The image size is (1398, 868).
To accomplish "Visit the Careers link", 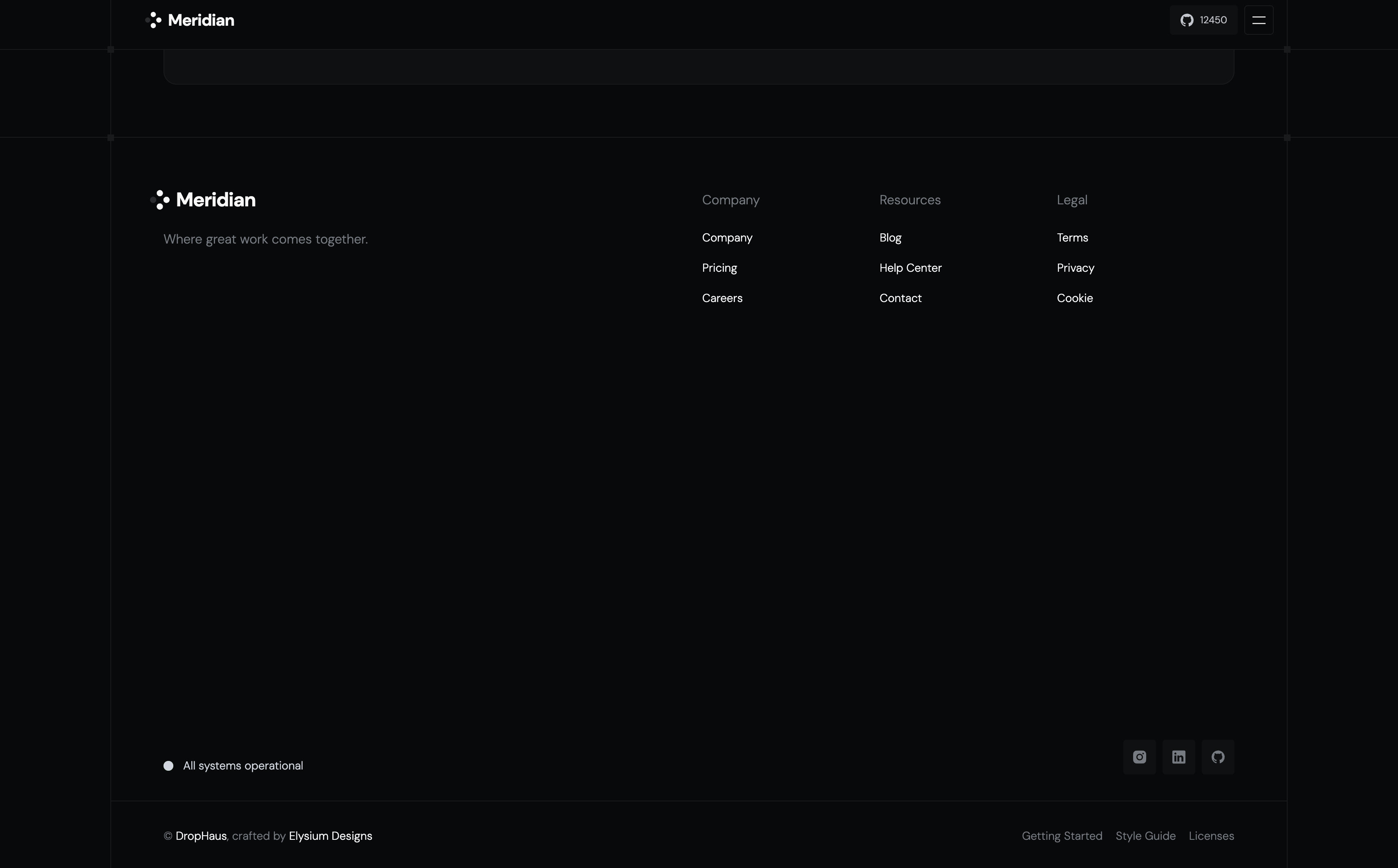I will tap(722, 298).
